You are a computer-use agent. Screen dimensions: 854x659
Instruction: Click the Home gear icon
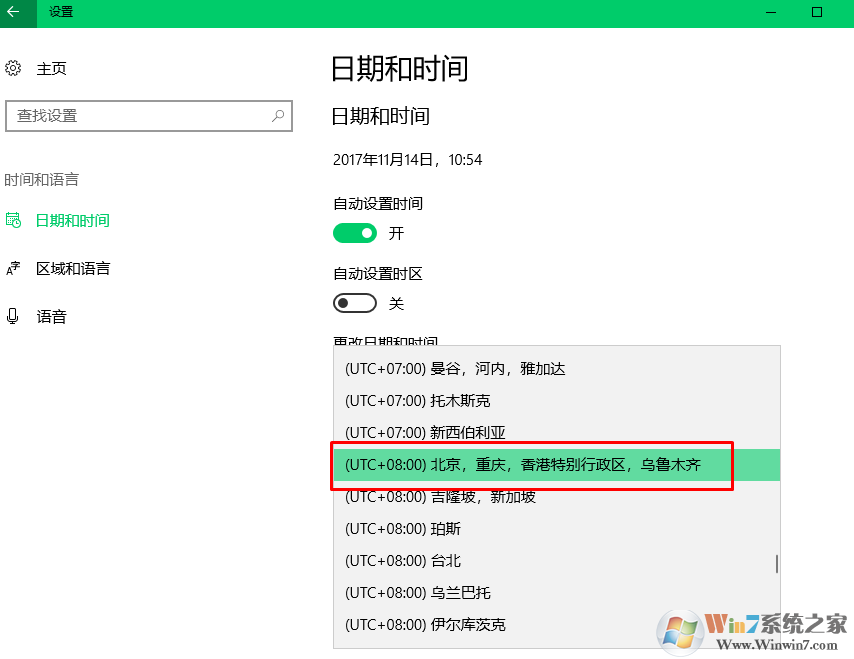tap(13, 68)
